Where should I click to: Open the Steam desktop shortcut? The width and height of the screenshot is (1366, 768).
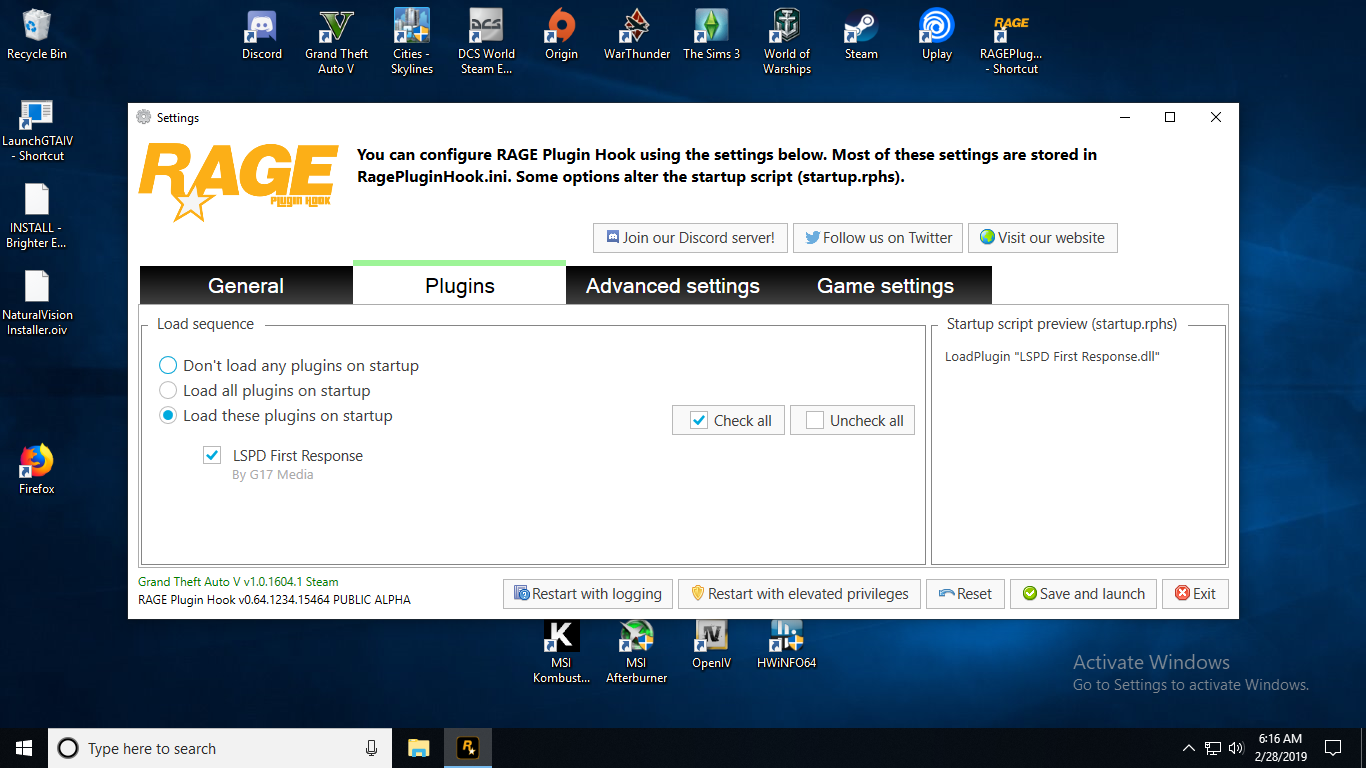tap(861, 35)
